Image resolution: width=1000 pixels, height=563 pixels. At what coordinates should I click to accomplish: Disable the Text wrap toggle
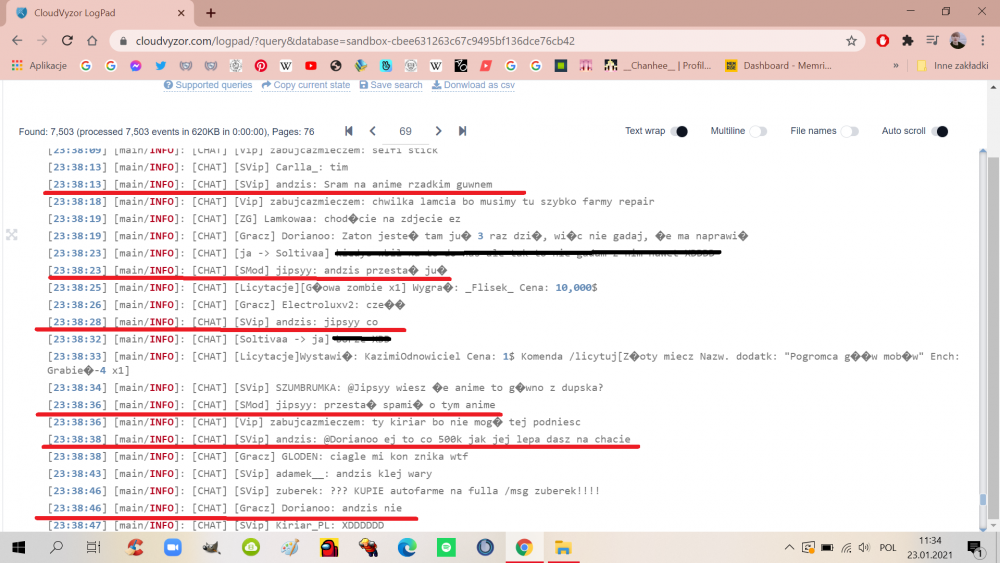click(x=679, y=131)
